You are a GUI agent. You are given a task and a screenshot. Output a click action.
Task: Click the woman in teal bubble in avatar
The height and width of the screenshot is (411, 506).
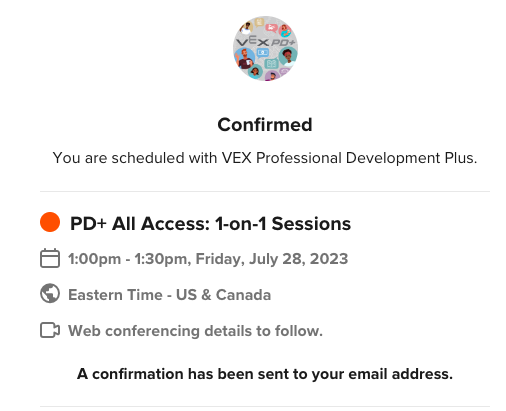(x=288, y=56)
